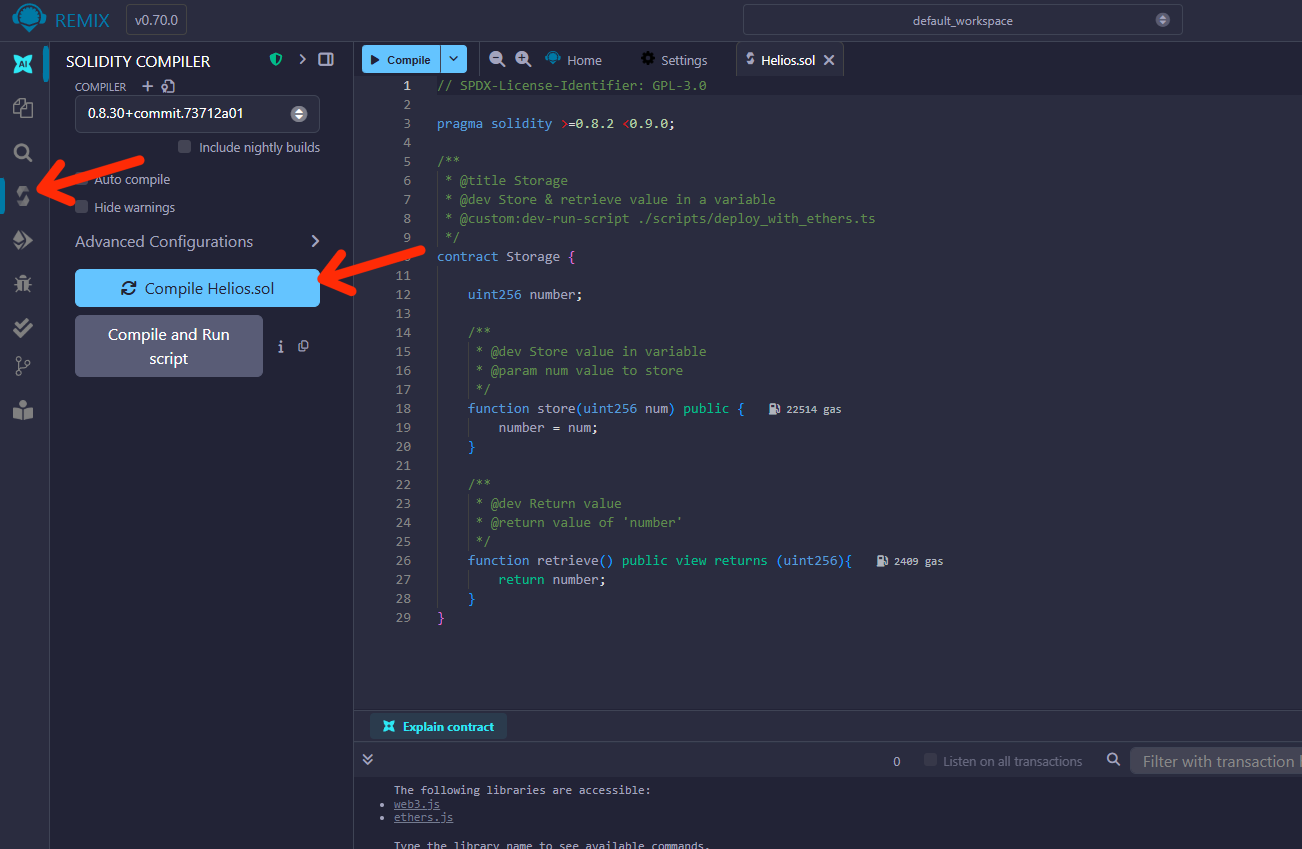
Task: Click the plus icon beside COMPILER label
Action: pos(147,87)
